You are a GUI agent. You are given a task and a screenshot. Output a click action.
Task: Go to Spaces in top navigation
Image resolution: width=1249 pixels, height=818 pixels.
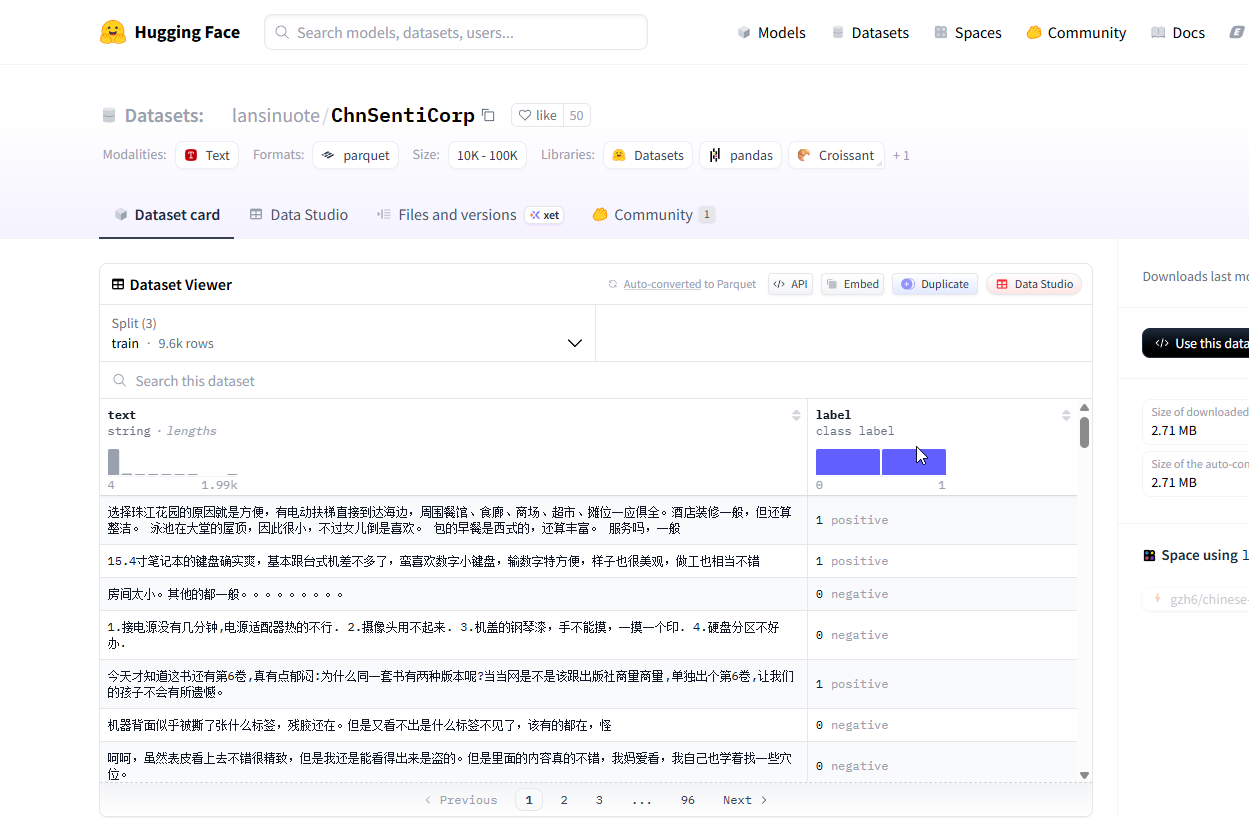pos(967,32)
